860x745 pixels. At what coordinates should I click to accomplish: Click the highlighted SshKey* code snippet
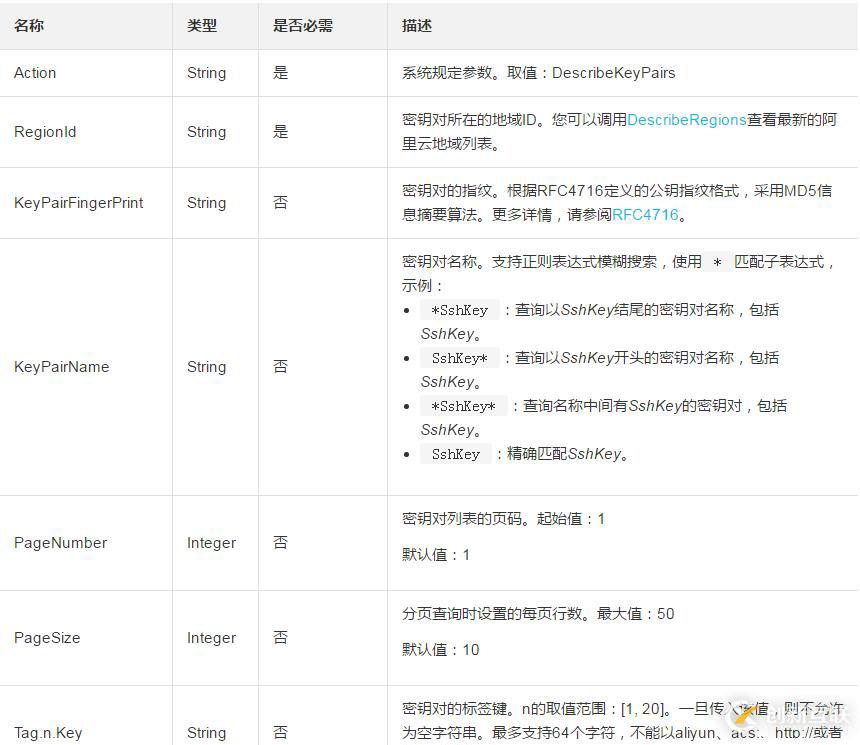(x=458, y=358)
